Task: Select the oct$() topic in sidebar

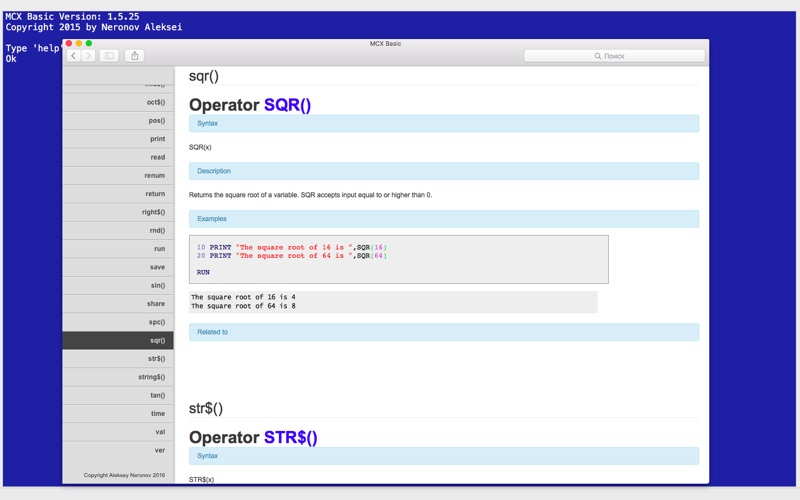Action: click(x=156, y=102)
